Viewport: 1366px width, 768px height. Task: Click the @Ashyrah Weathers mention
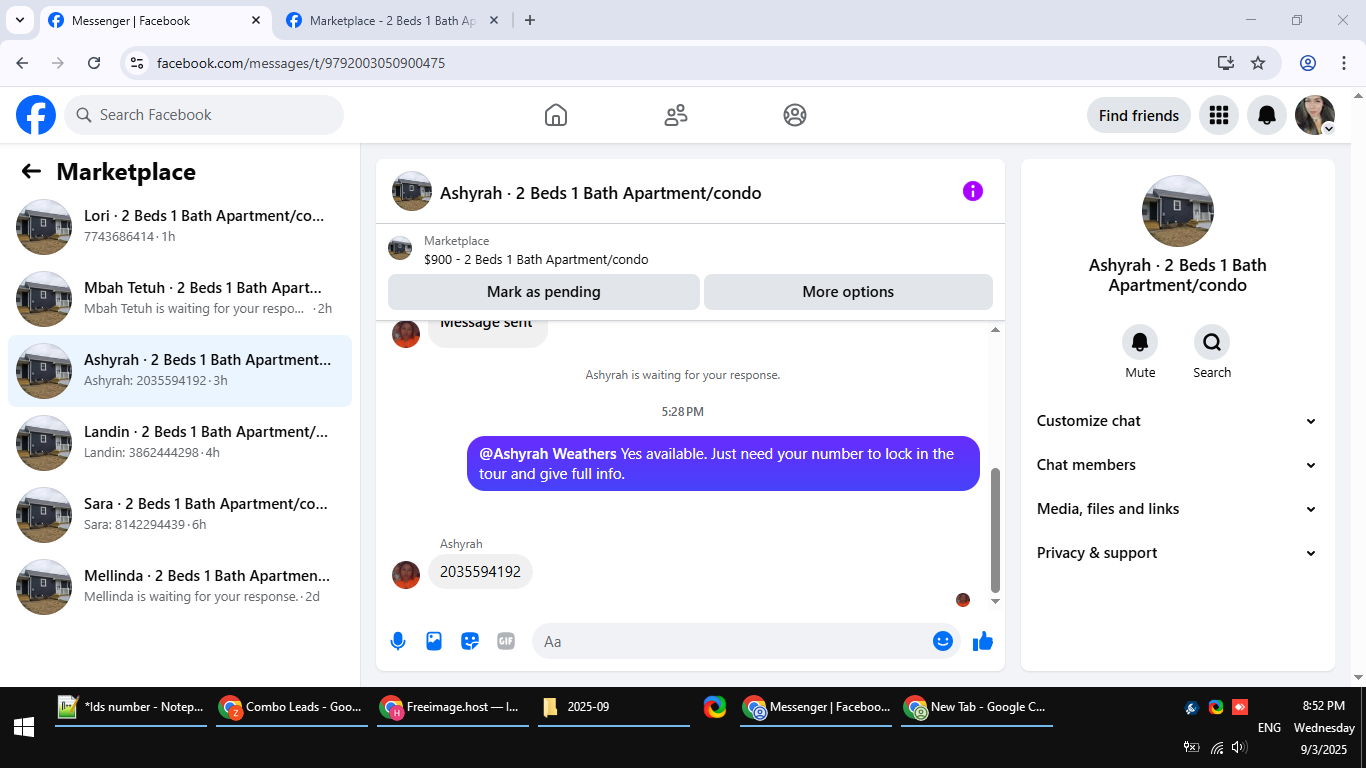(x=548, y=454)
